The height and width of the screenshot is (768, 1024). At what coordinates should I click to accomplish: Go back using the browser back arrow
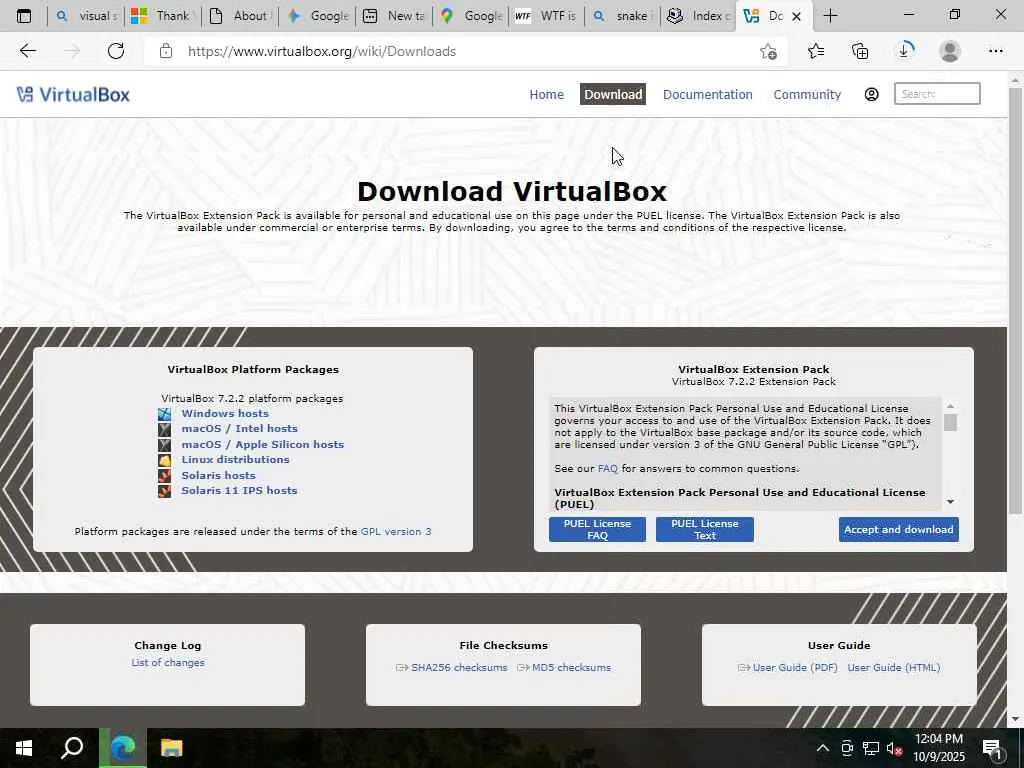tap(27, 51)
